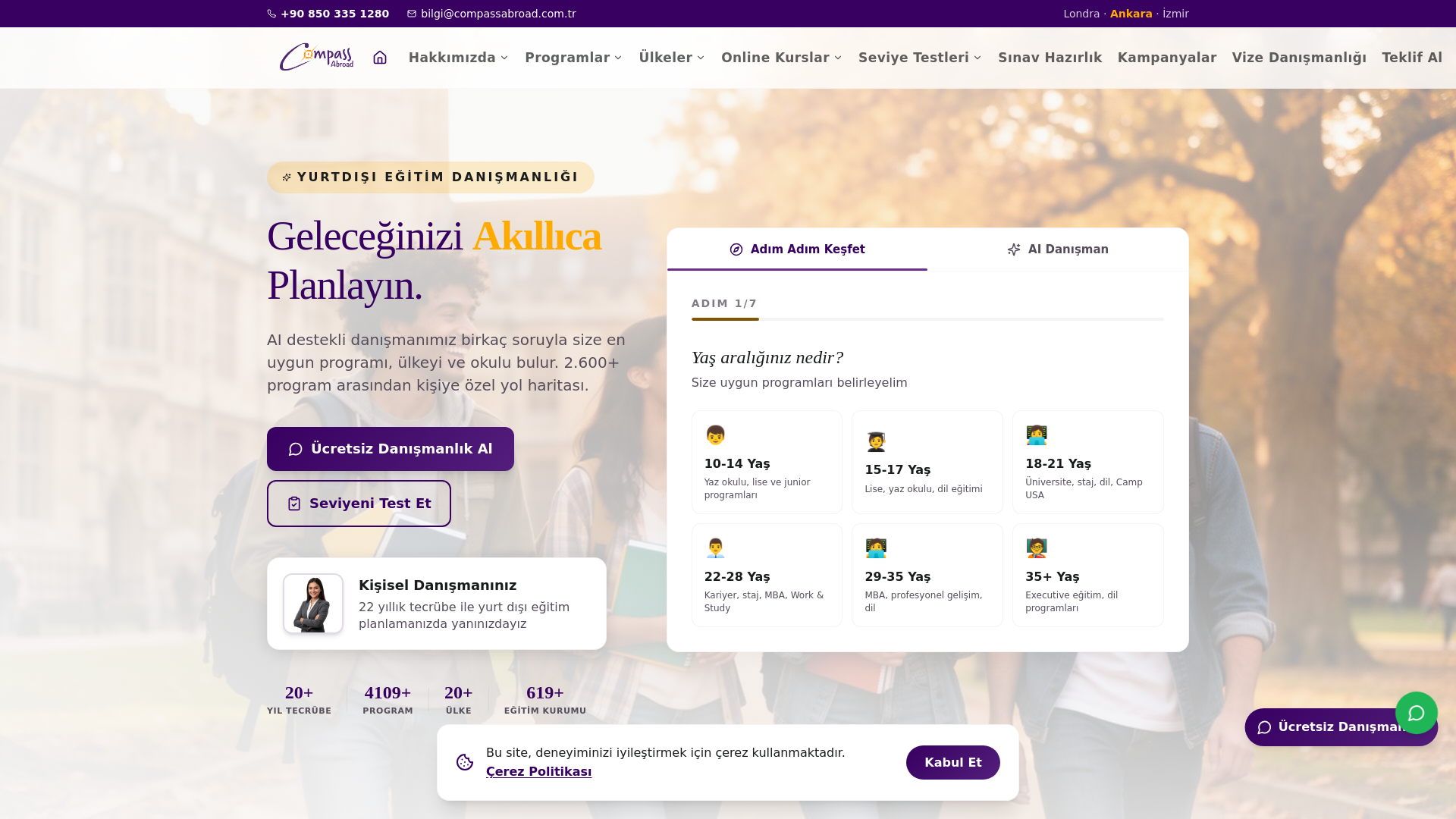Click the office worker emoji on 22-28 Yaş
The image size is (1456, 819).
click(715, 548)
